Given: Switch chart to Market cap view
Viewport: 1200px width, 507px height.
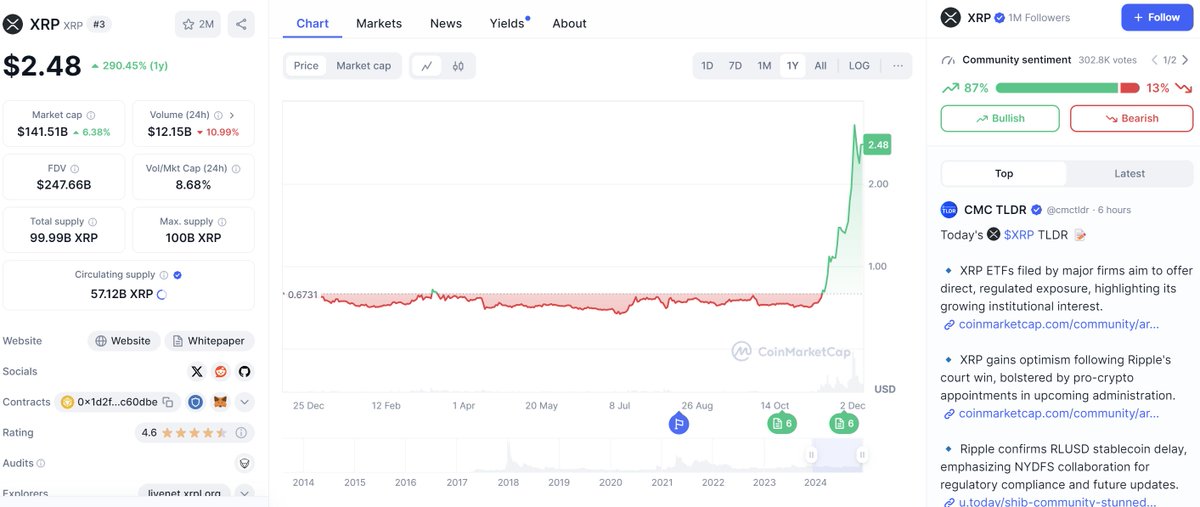Looking at the screenshot, I should point(364,66).
